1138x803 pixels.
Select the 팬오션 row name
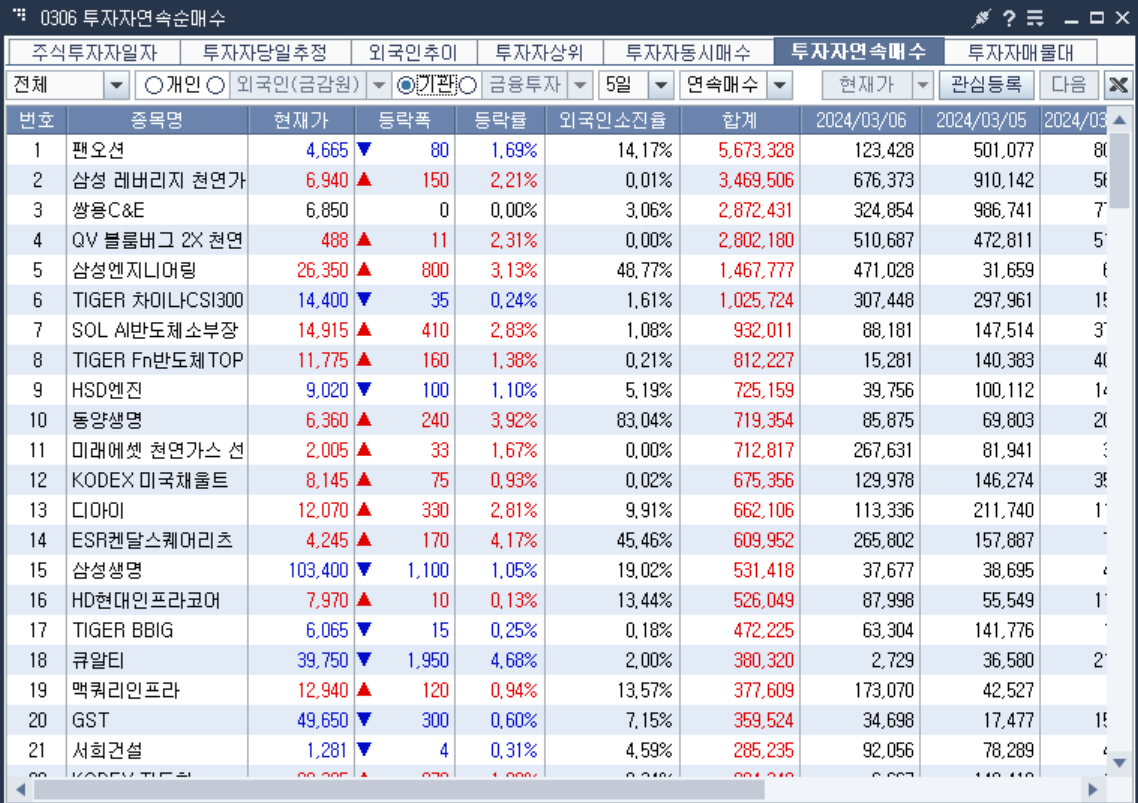click(98, 150)
